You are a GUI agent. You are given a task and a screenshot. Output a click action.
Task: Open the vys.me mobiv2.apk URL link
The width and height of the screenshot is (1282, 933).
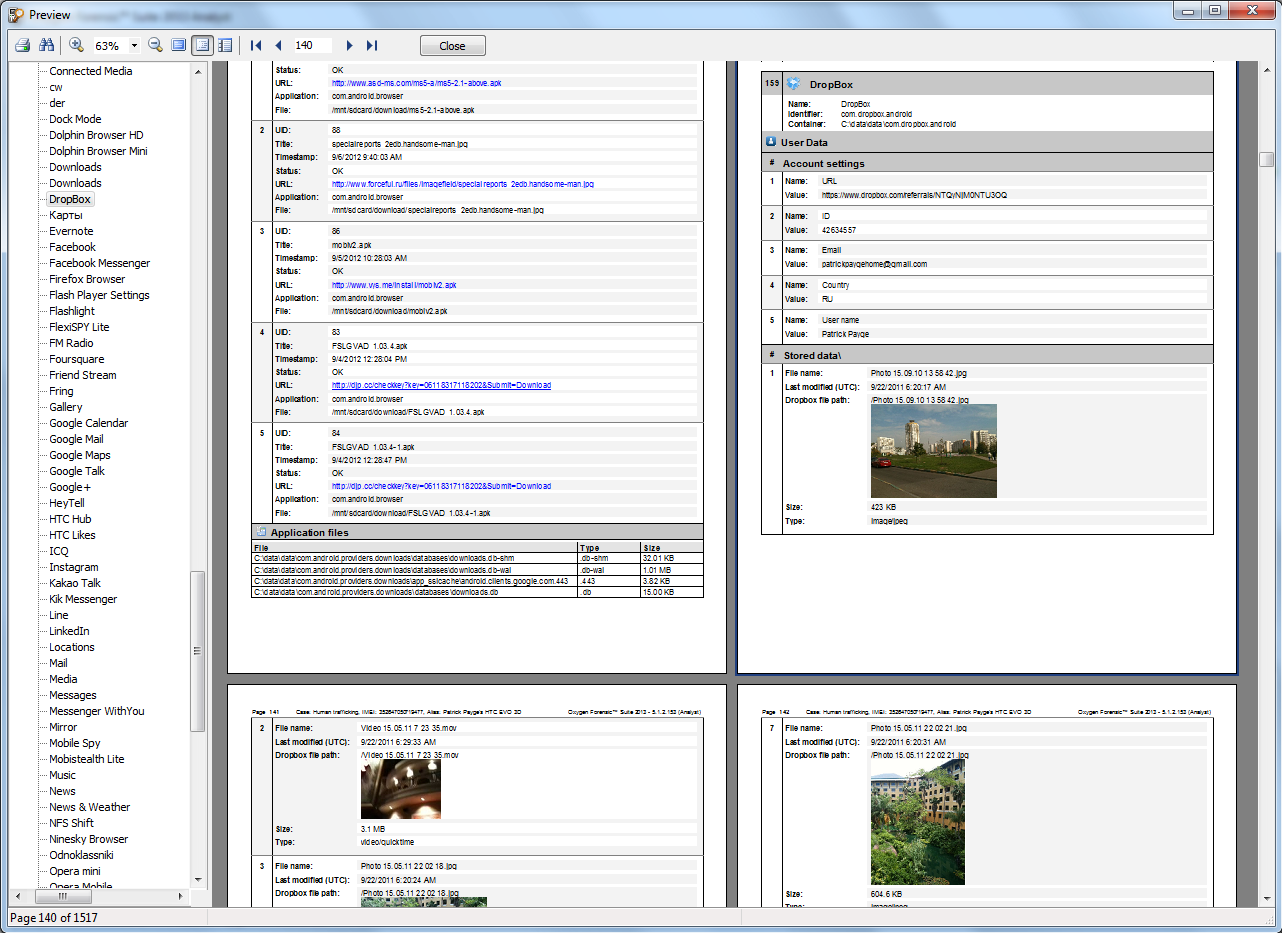[x=394, y=285]
